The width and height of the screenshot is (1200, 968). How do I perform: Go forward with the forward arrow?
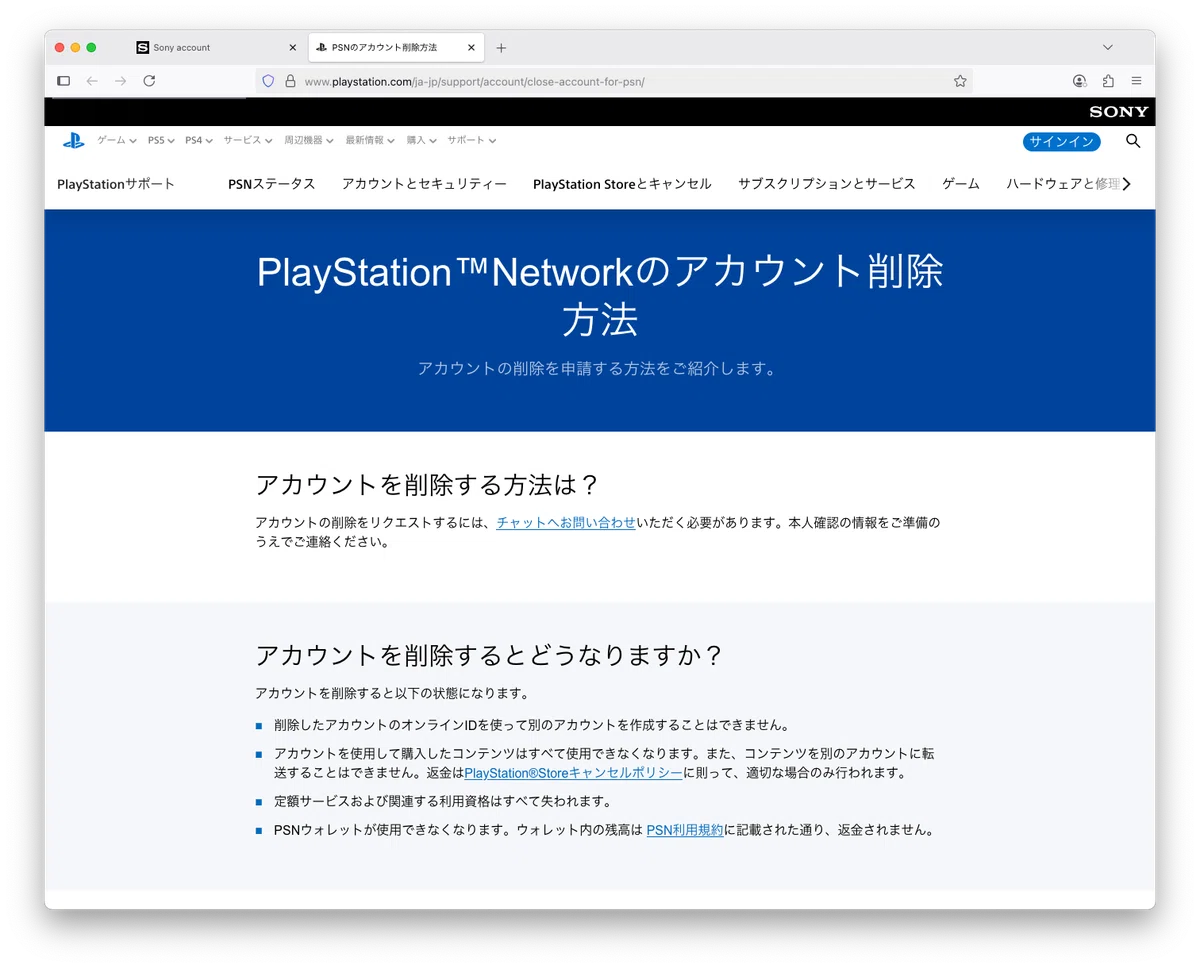[120, 81]
